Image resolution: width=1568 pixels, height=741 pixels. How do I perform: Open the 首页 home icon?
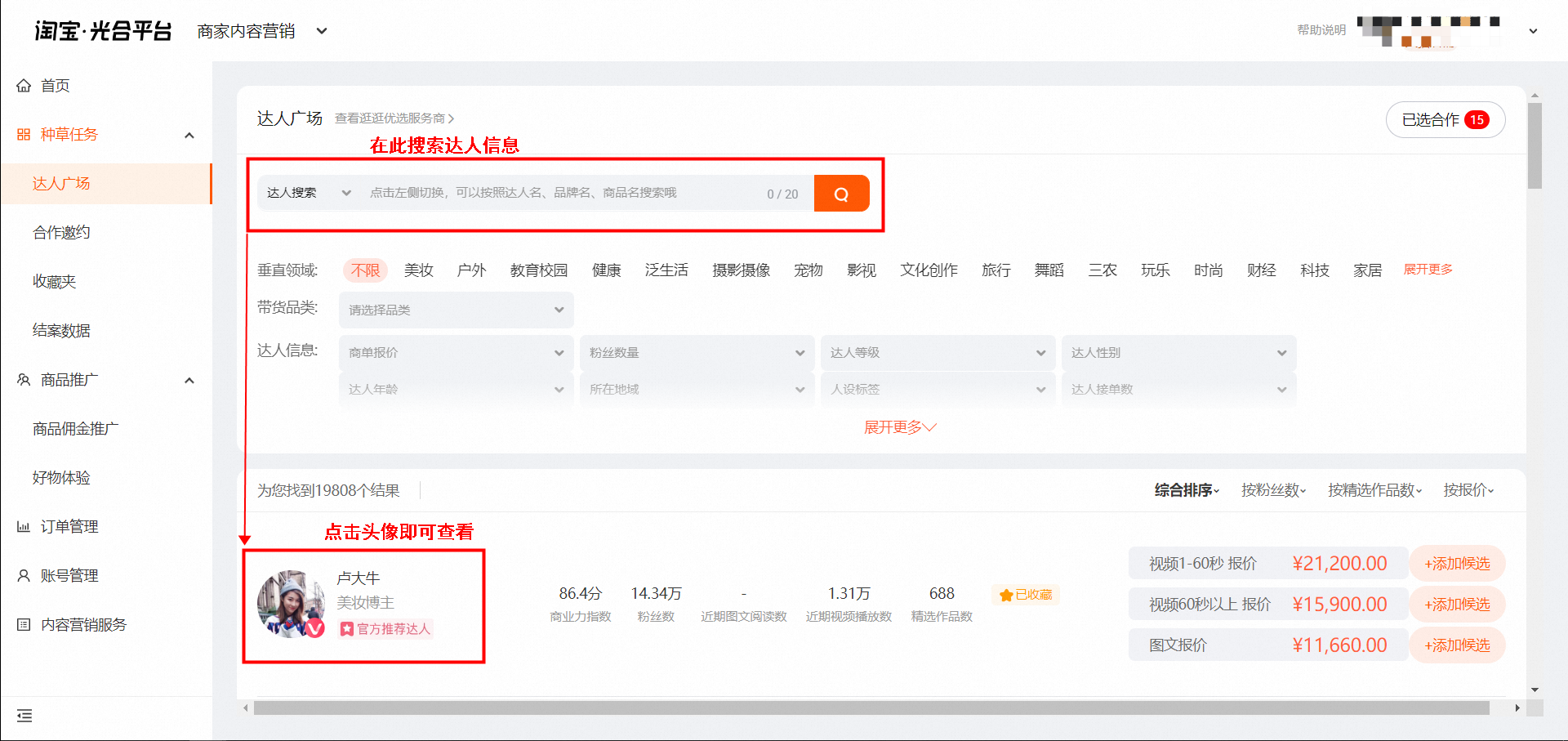tap(24, 86)
